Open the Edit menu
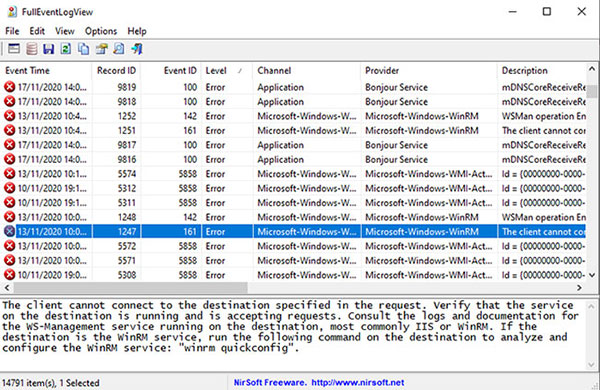 pos(37,31)
